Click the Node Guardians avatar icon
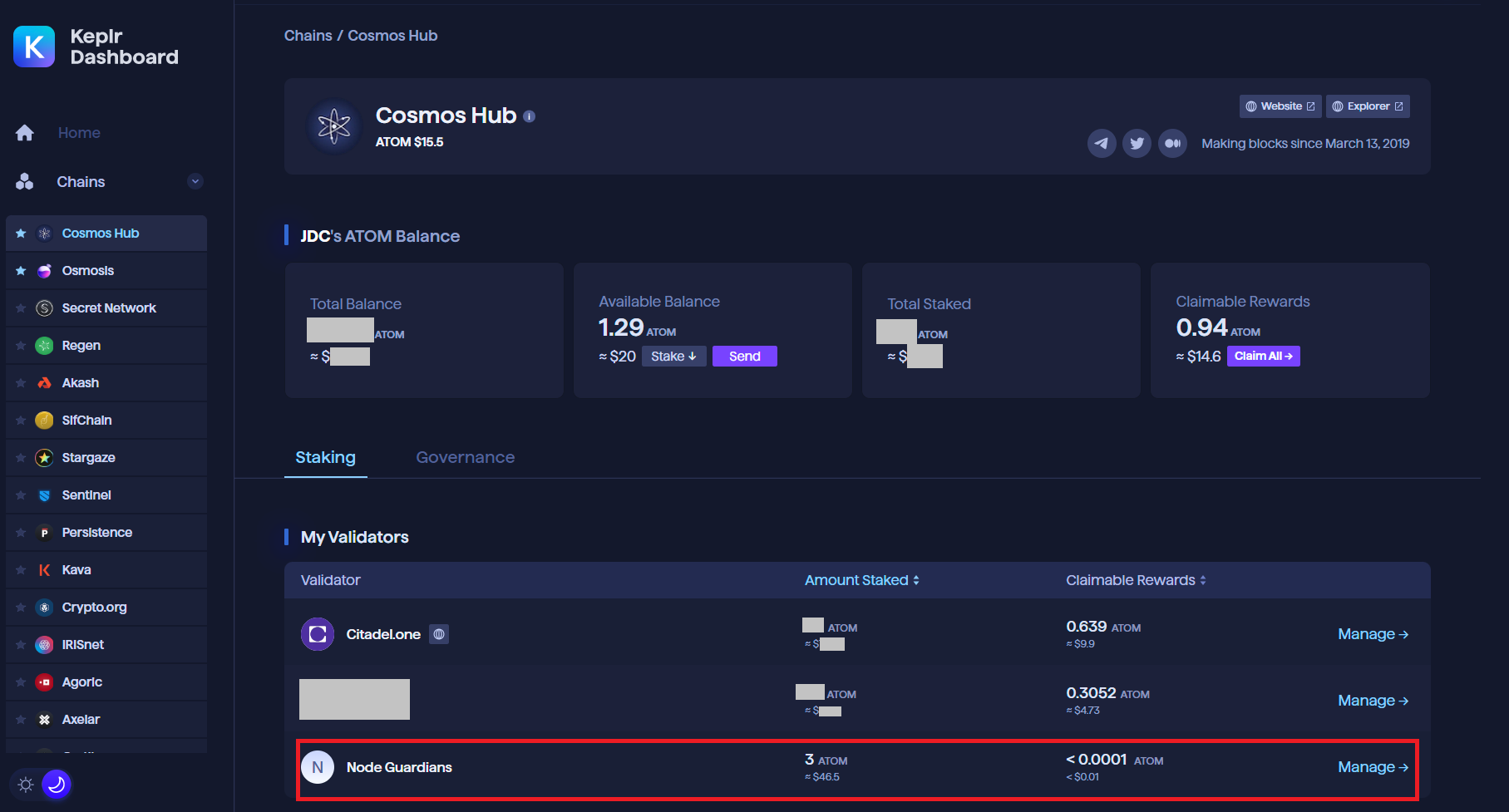 318,767
